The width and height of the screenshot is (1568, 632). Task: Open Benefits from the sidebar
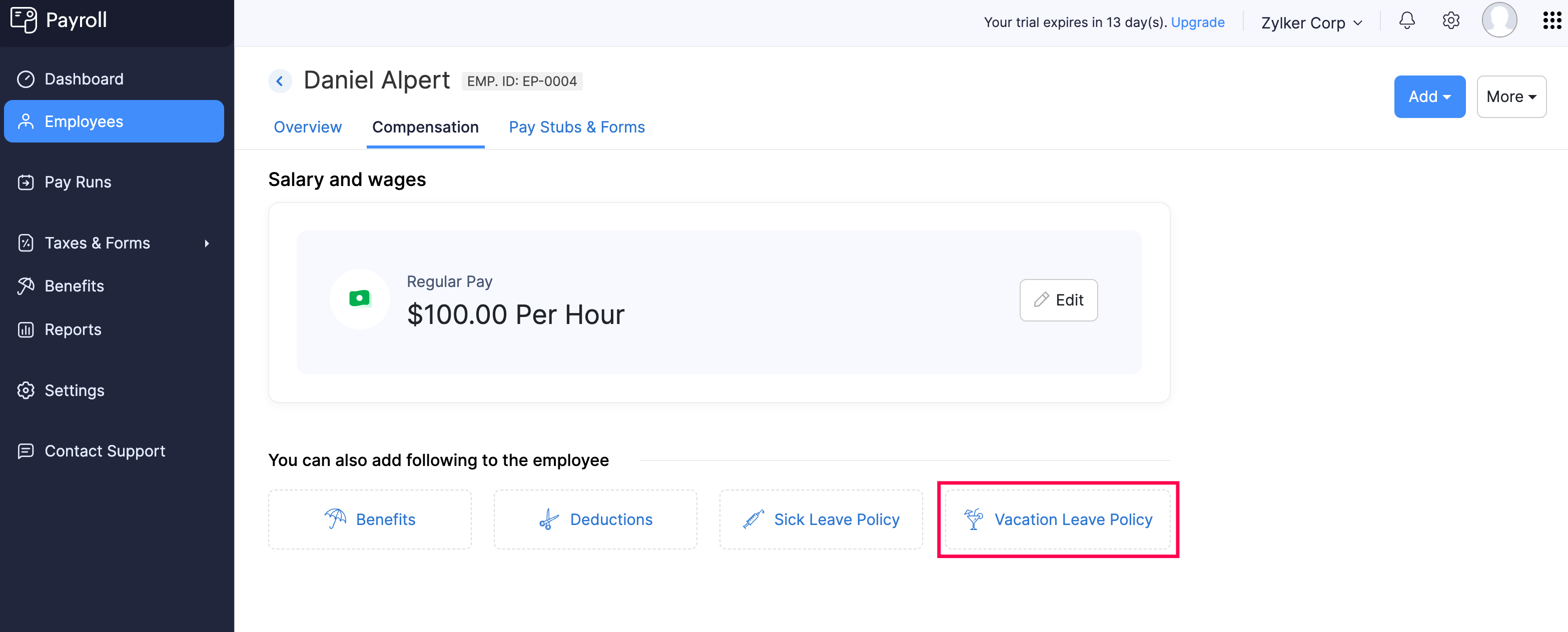[74, 286]
